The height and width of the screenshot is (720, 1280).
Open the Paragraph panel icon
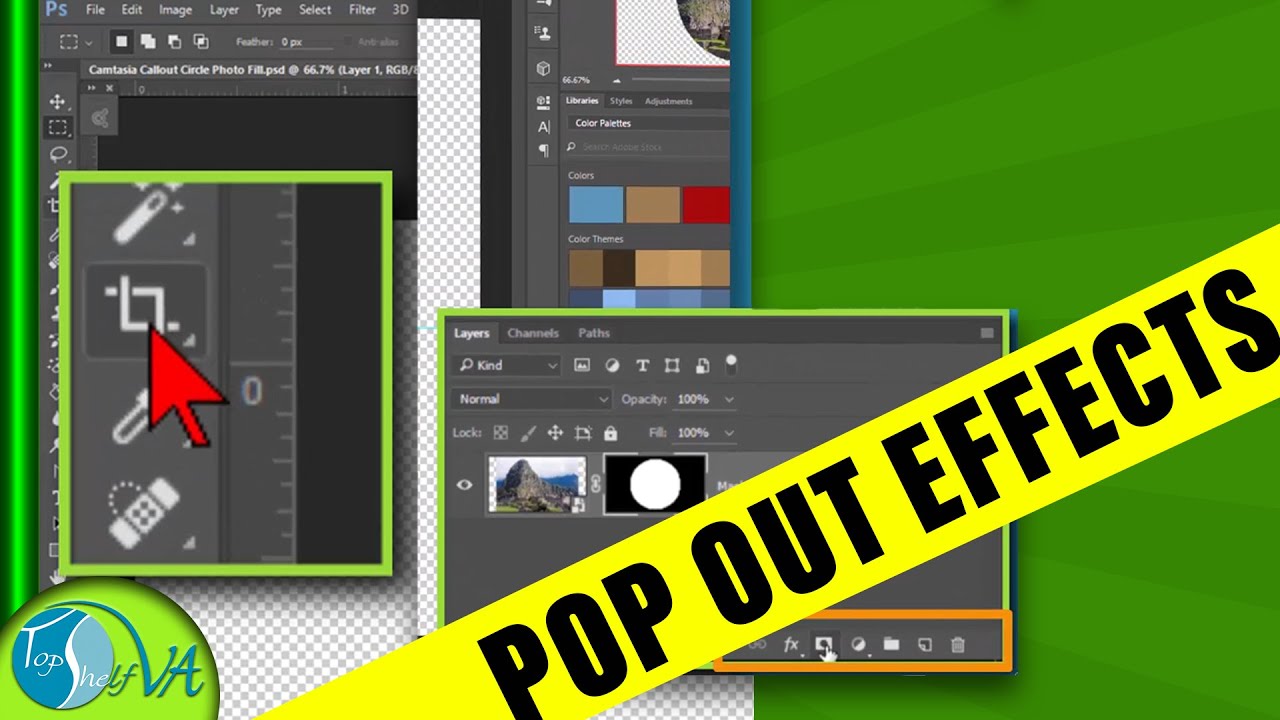(543, 150)
